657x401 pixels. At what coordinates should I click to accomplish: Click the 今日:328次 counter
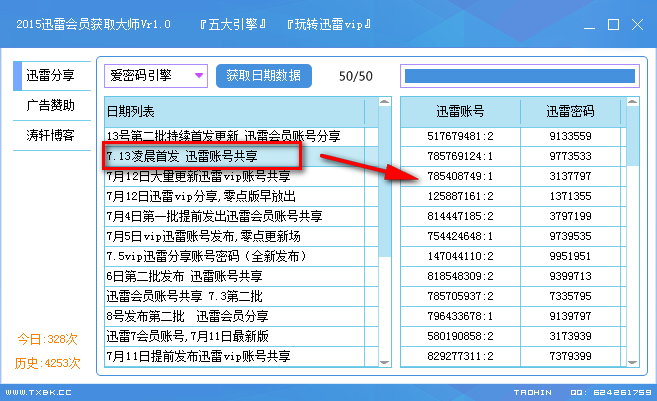tap(47, 339)
